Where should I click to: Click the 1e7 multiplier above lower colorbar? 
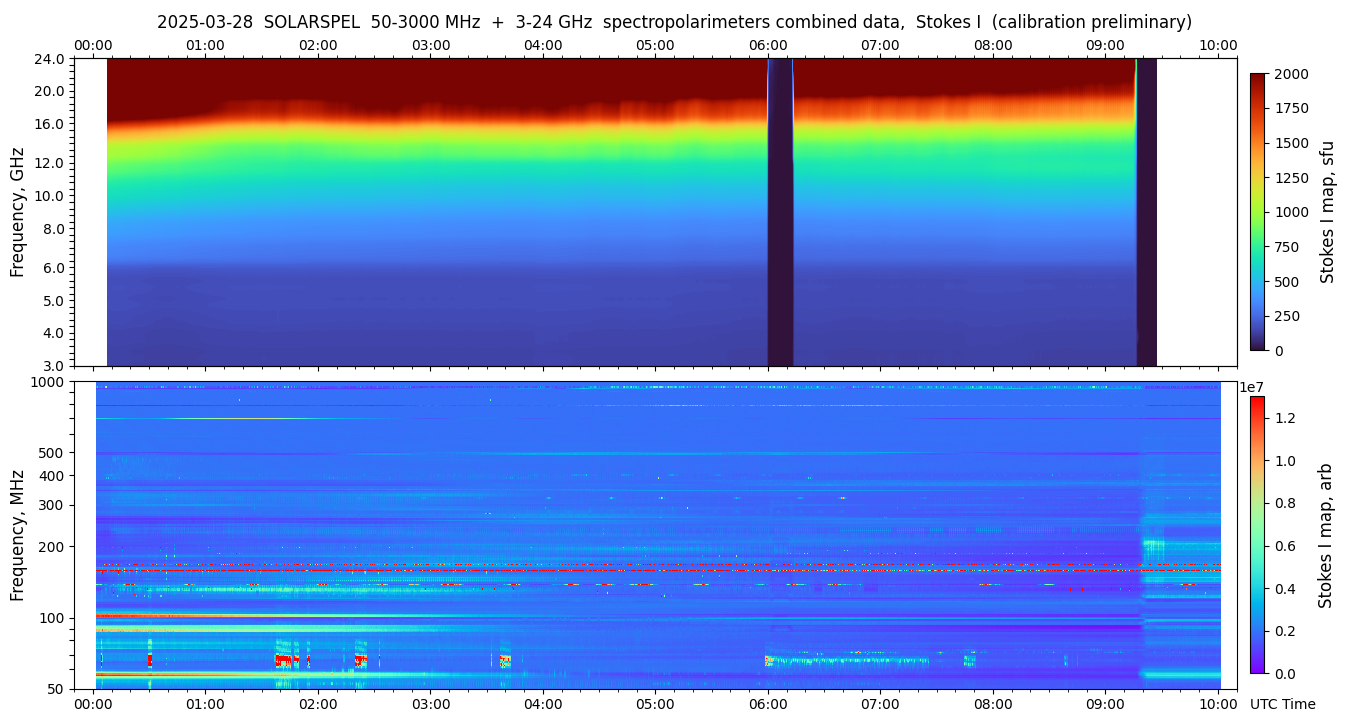[x=1254, y=387]
